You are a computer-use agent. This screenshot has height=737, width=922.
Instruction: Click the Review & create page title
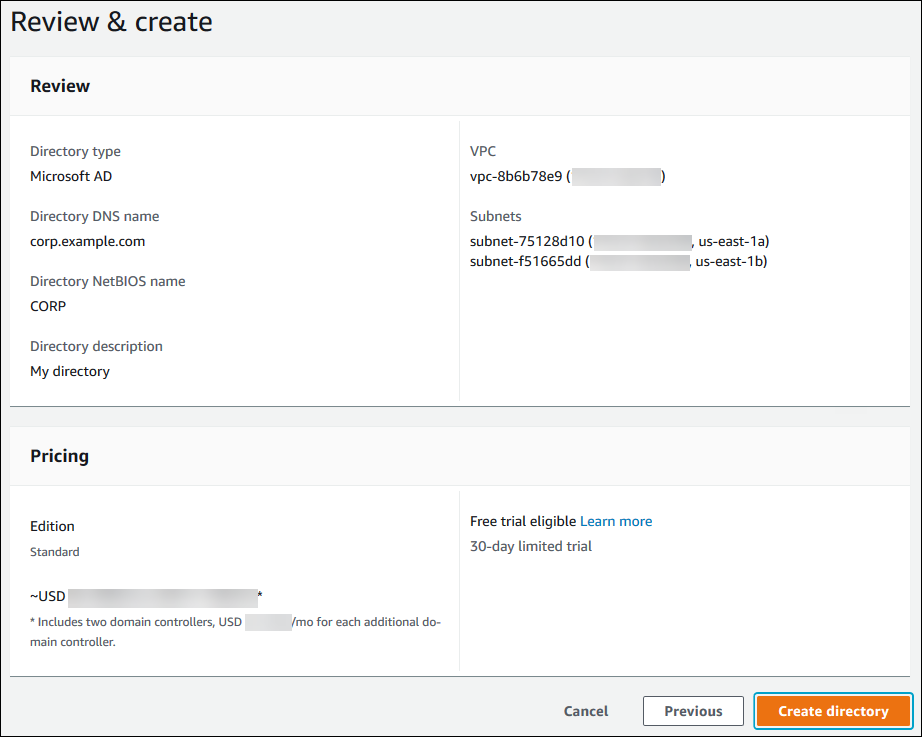point(111,21)
